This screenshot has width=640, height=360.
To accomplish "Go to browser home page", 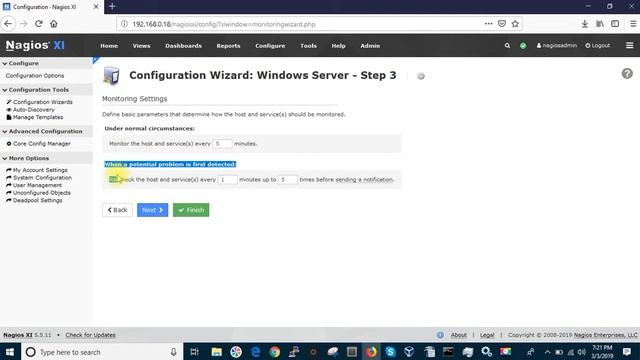I will pos(54,24).
